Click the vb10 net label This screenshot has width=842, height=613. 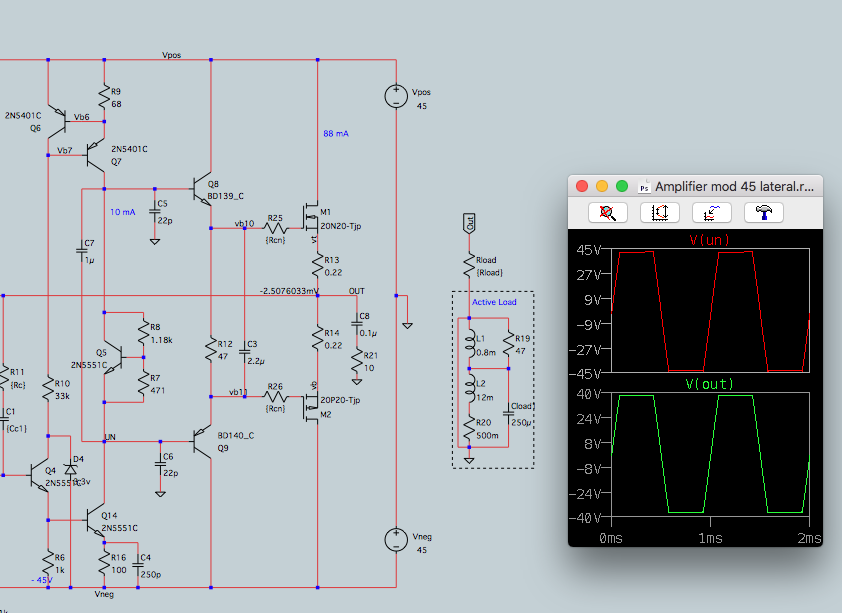pos(244,223)
